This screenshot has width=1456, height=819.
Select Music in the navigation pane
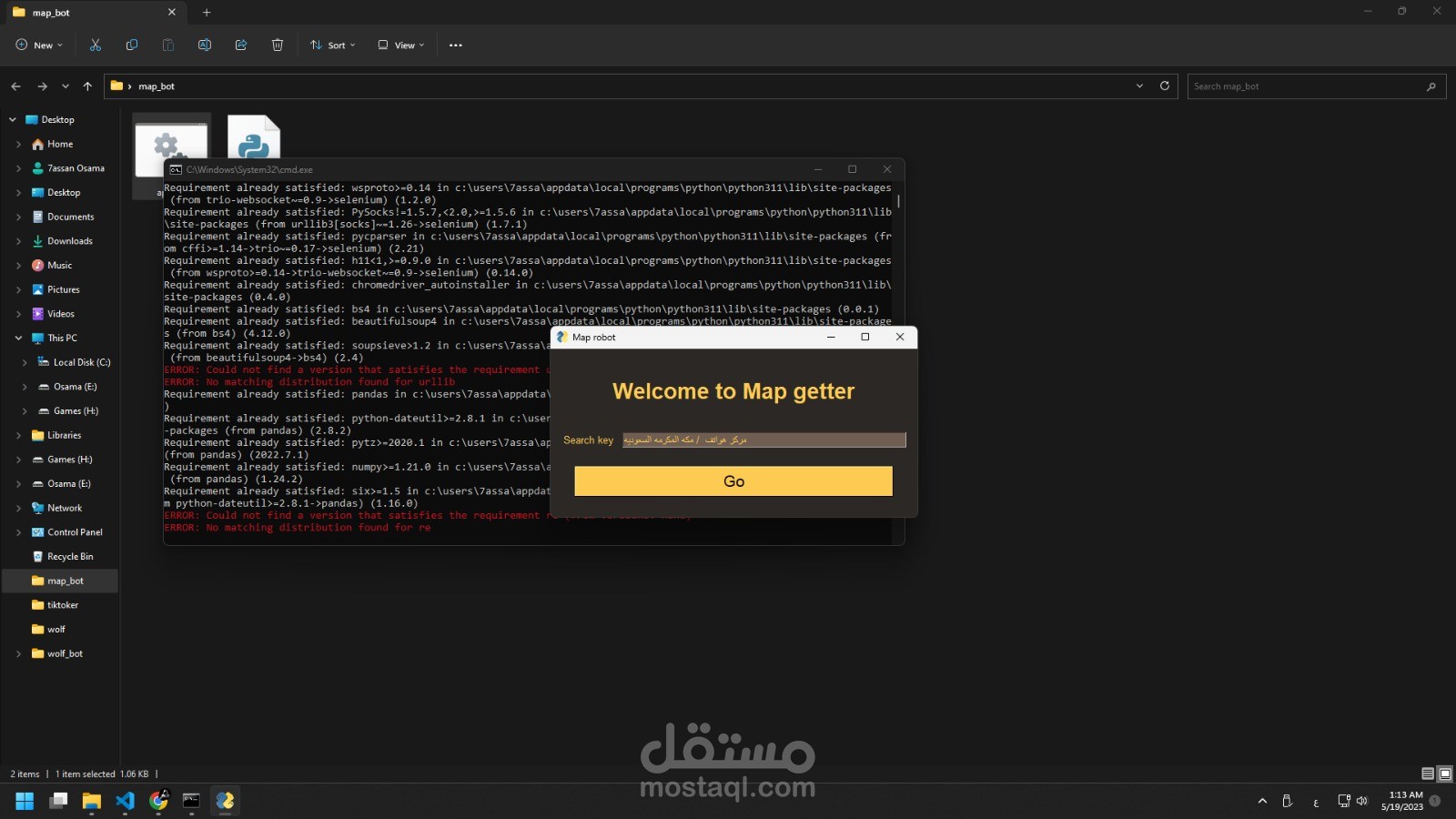(x=59, y=265)
